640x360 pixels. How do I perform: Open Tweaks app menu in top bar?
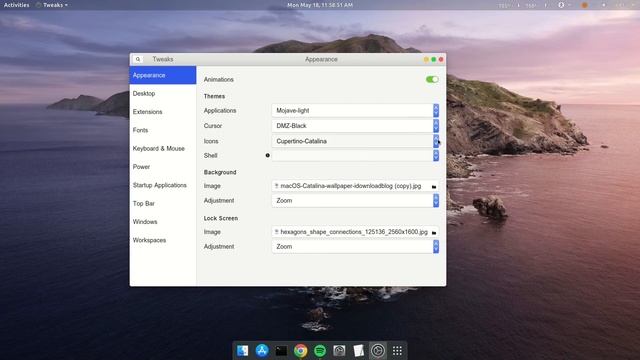[52, 5]
